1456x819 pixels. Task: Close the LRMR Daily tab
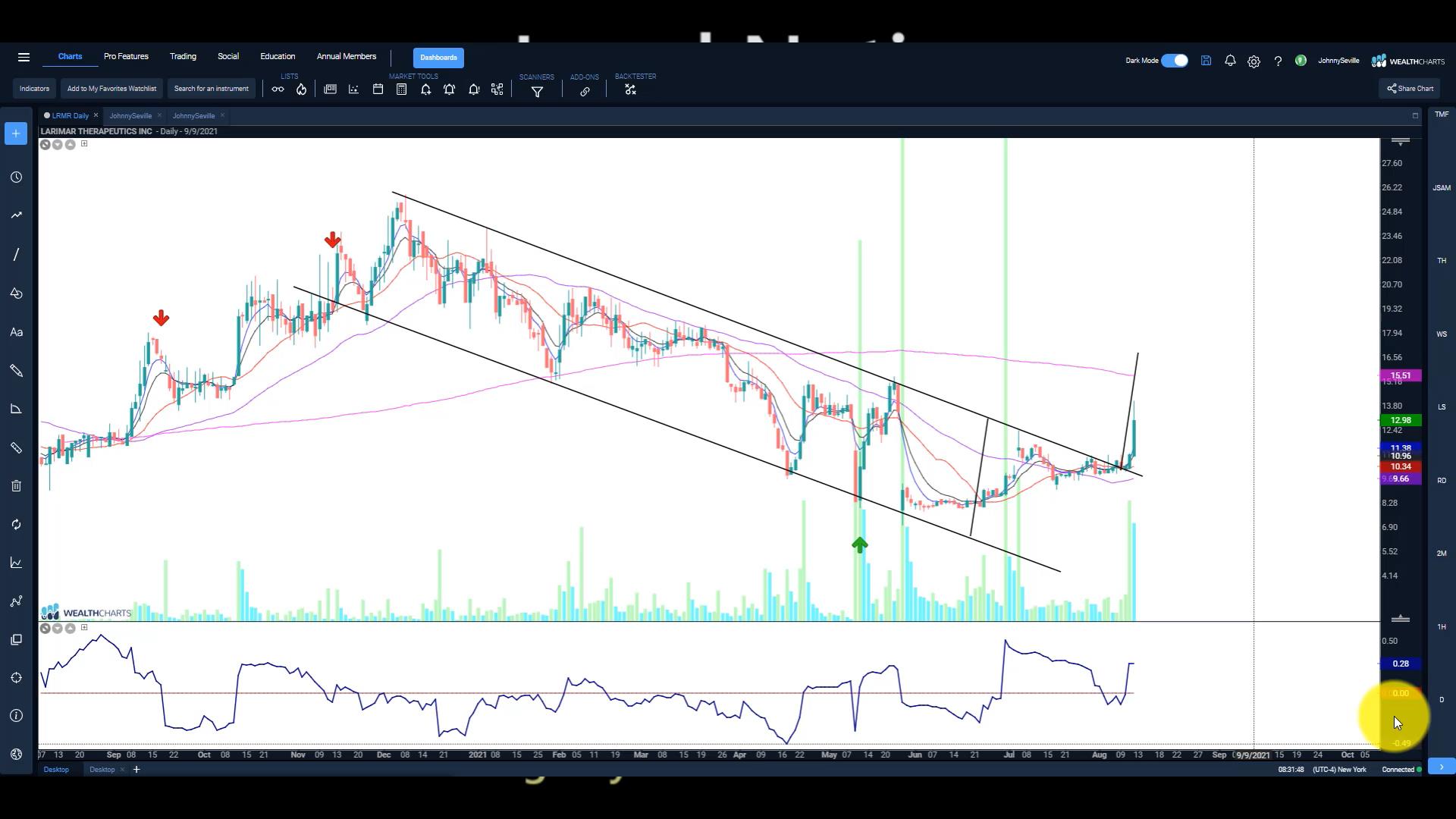pyautogui.click(x=96, y=115)
